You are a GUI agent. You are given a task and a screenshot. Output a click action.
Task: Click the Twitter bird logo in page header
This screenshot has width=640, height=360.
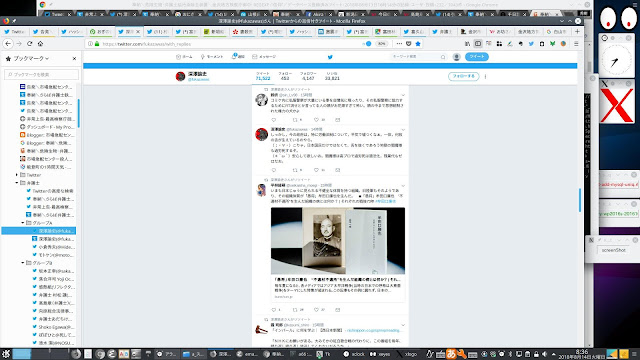point(330,57)
